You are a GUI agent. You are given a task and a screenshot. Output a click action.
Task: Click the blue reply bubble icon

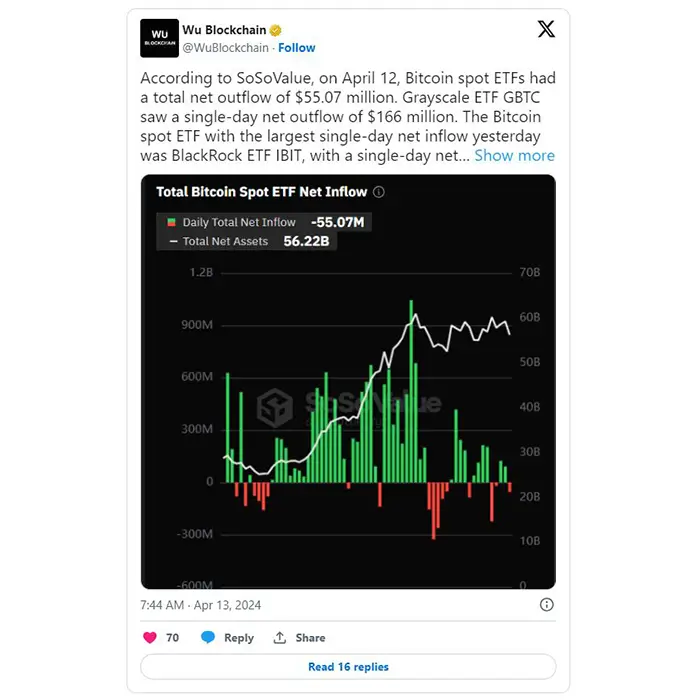tap(208, 638)
